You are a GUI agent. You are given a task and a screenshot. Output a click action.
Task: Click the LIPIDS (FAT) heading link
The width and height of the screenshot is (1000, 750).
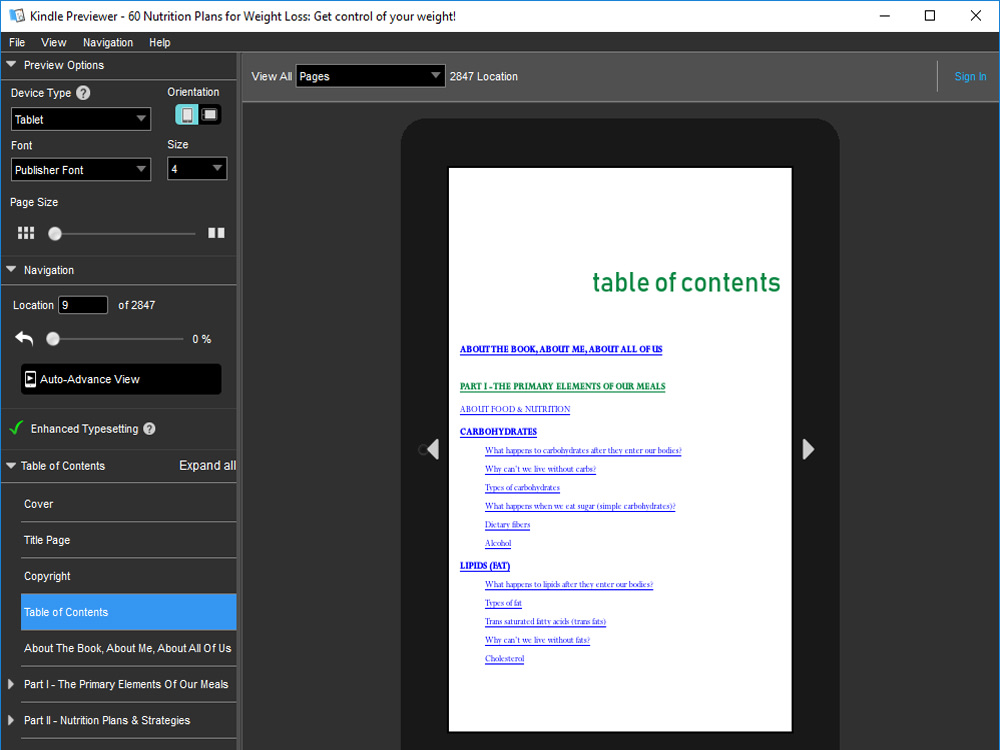485,566
